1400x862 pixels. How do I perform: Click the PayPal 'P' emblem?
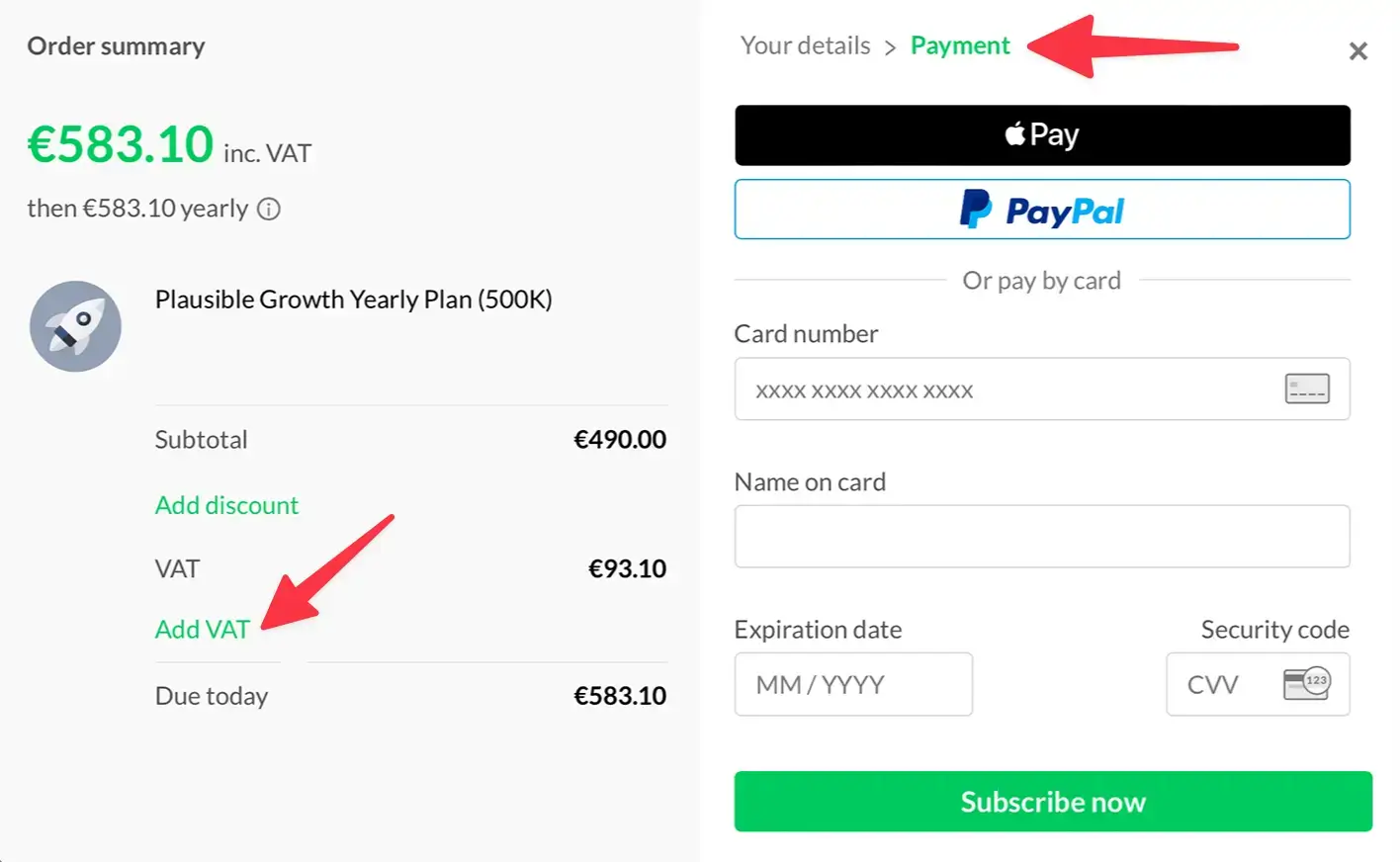click(x=975, y=209)
